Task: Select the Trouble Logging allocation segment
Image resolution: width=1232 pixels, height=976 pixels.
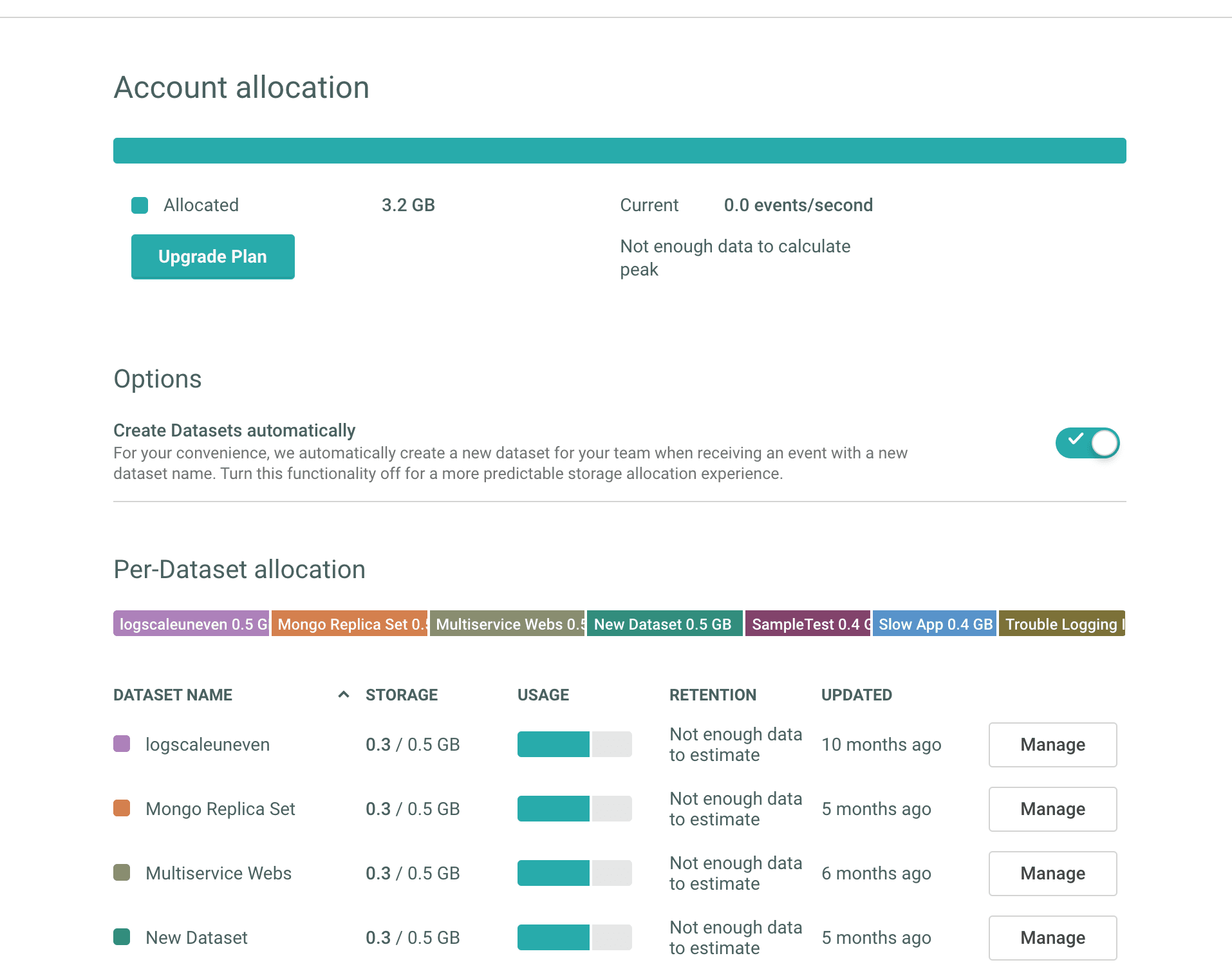Action: click(x=1061, y=624)
